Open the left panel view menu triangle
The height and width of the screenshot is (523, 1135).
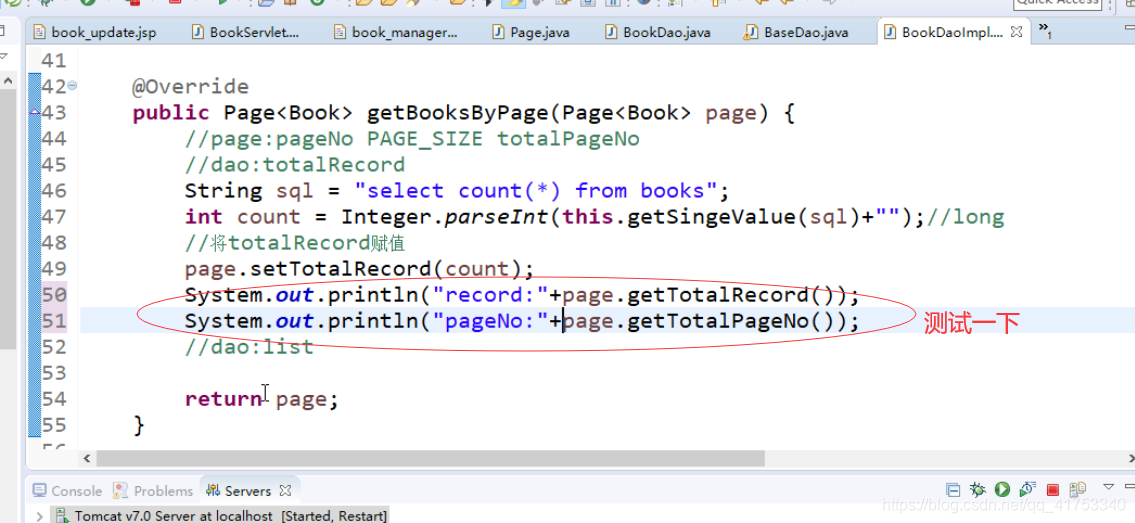(x=3, y=55)
